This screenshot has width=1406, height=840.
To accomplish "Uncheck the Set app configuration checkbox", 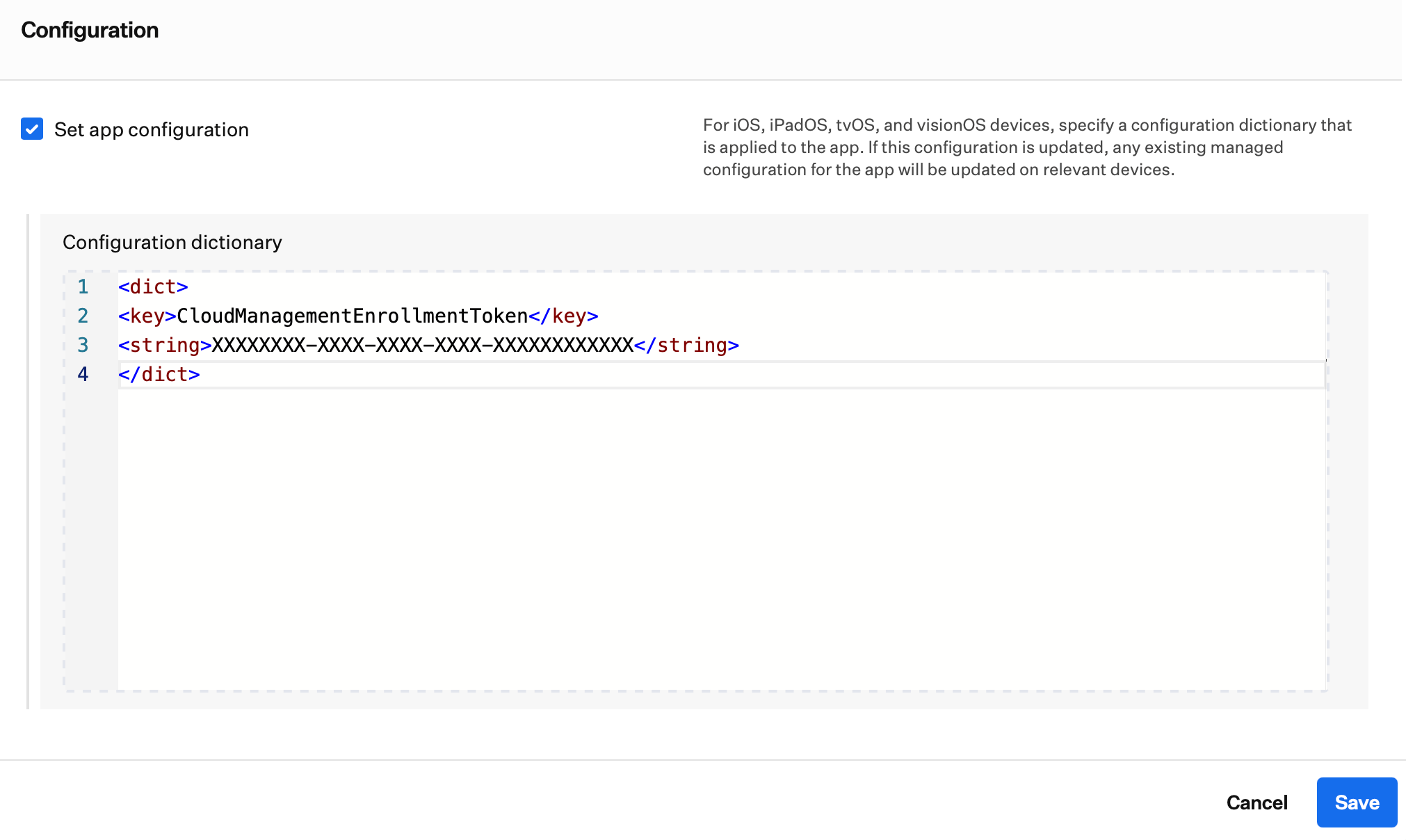I will click(32, 129).
